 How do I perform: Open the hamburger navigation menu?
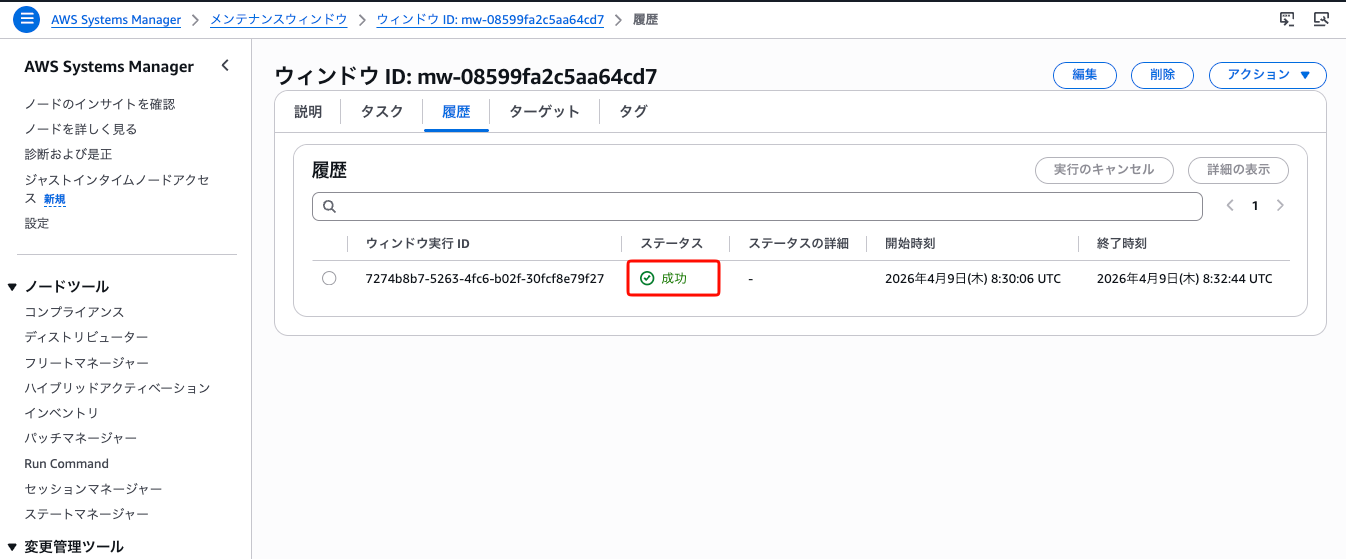click(x=27, y=19)
